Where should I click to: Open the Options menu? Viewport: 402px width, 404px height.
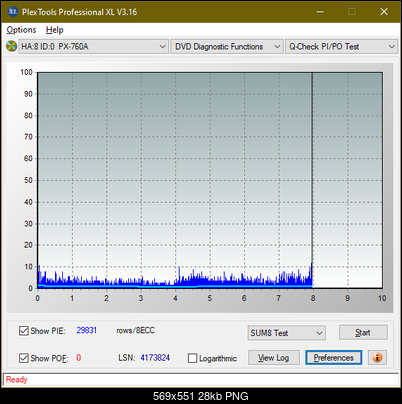[x=21, y=30]
